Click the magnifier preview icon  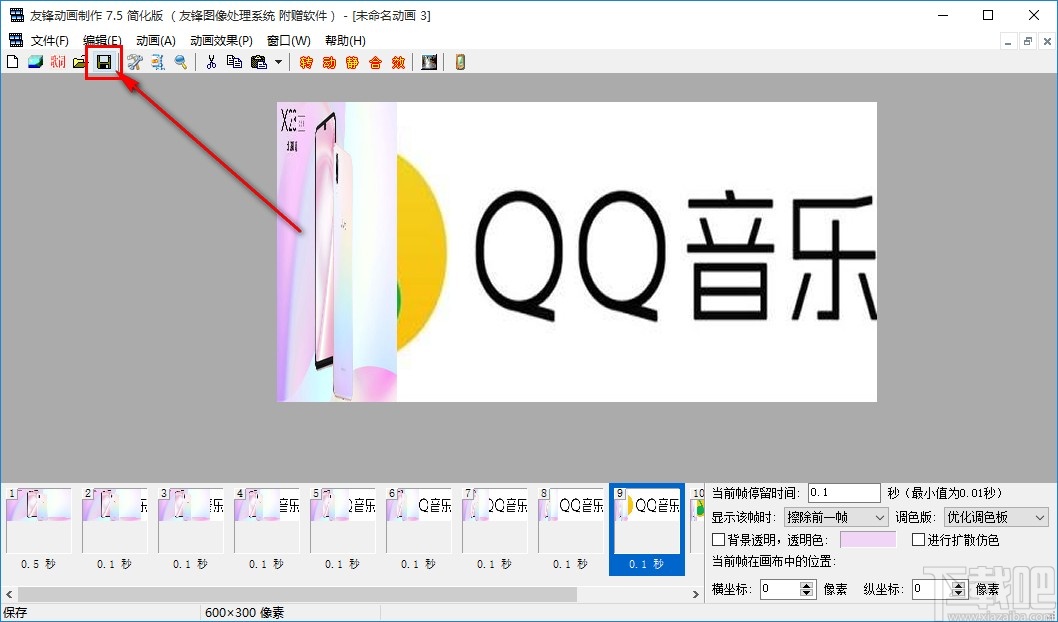[180, 62]
